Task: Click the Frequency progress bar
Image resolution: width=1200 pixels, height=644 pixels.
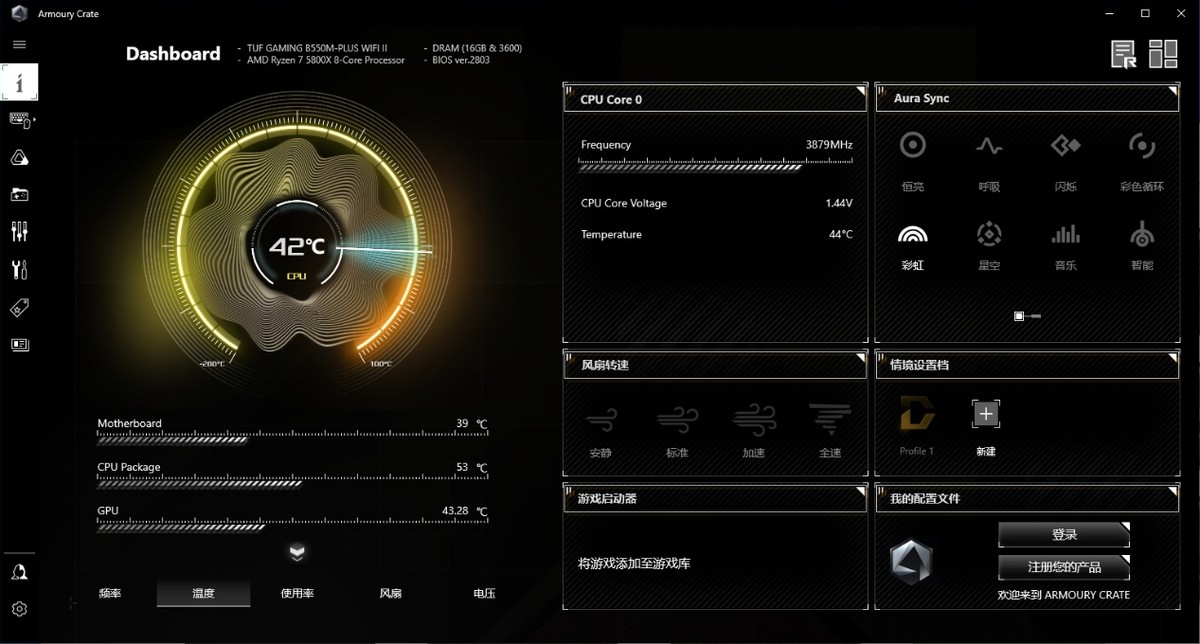Action: click(716, 166)
